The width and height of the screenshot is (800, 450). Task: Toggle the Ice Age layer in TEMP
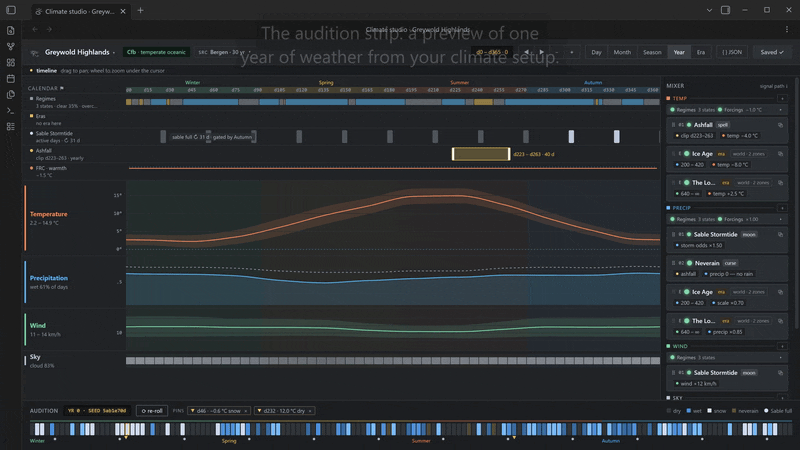687,154
